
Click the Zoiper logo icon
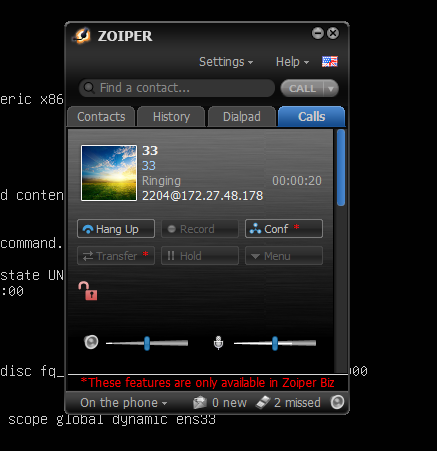pos(82,36)
